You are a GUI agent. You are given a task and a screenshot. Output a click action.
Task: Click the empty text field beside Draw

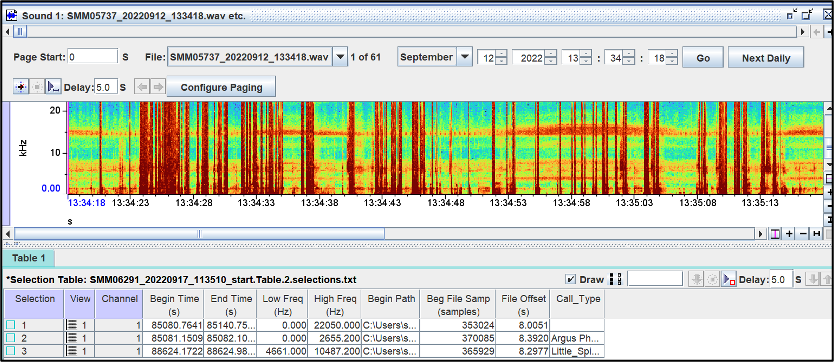tap(655, 279)
